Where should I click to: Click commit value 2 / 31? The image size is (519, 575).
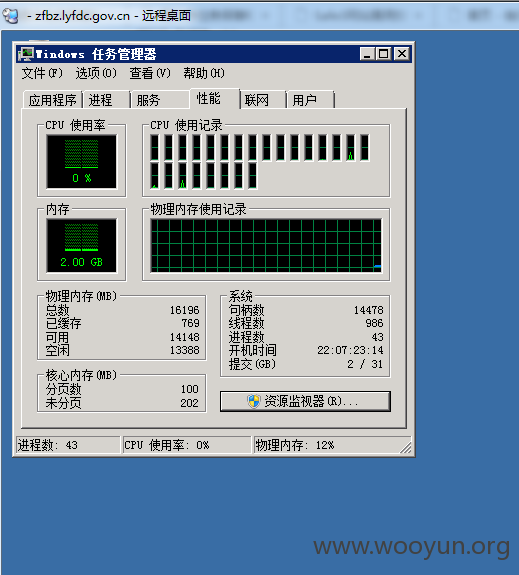[365, 364]
